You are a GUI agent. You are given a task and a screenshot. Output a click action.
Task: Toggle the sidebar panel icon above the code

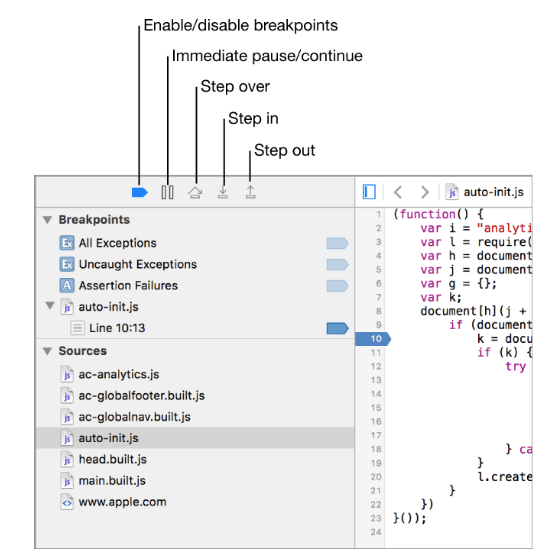point(369,192)
